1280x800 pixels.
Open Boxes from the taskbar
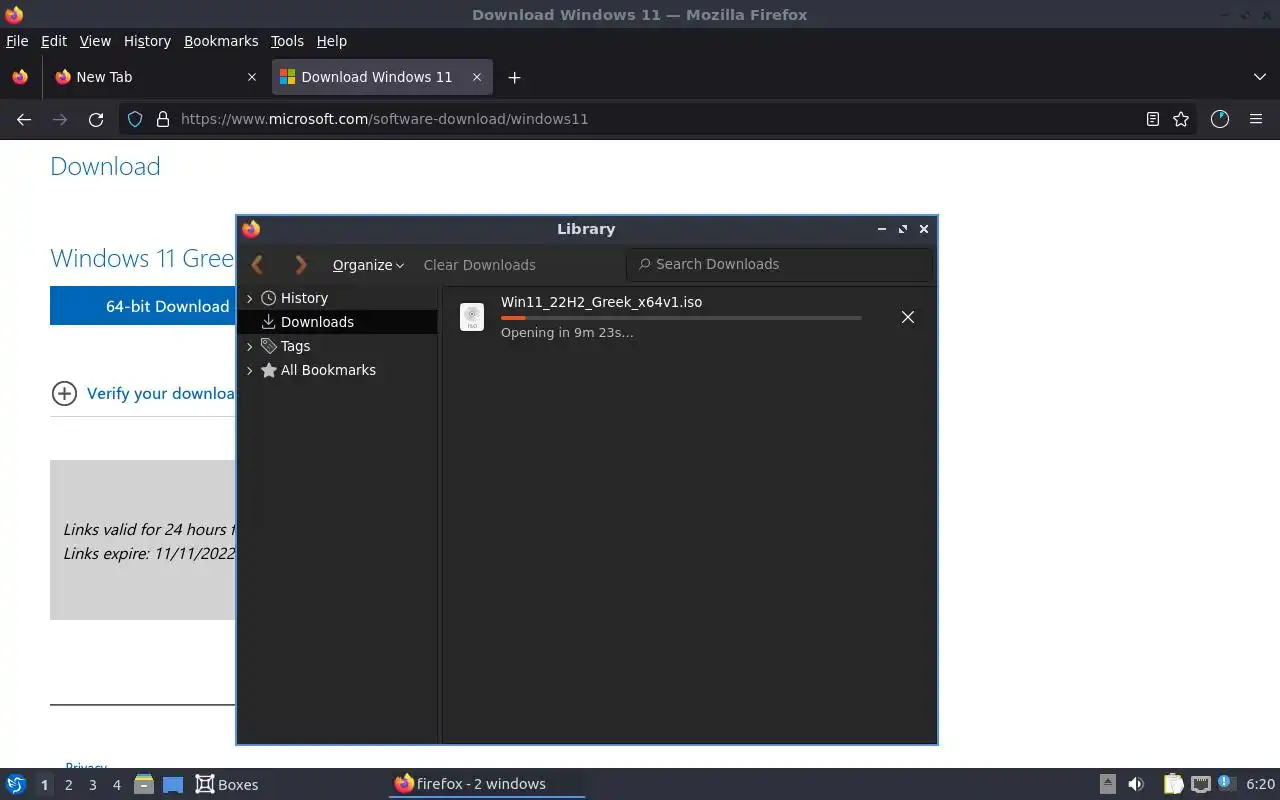tap(227, 784)
